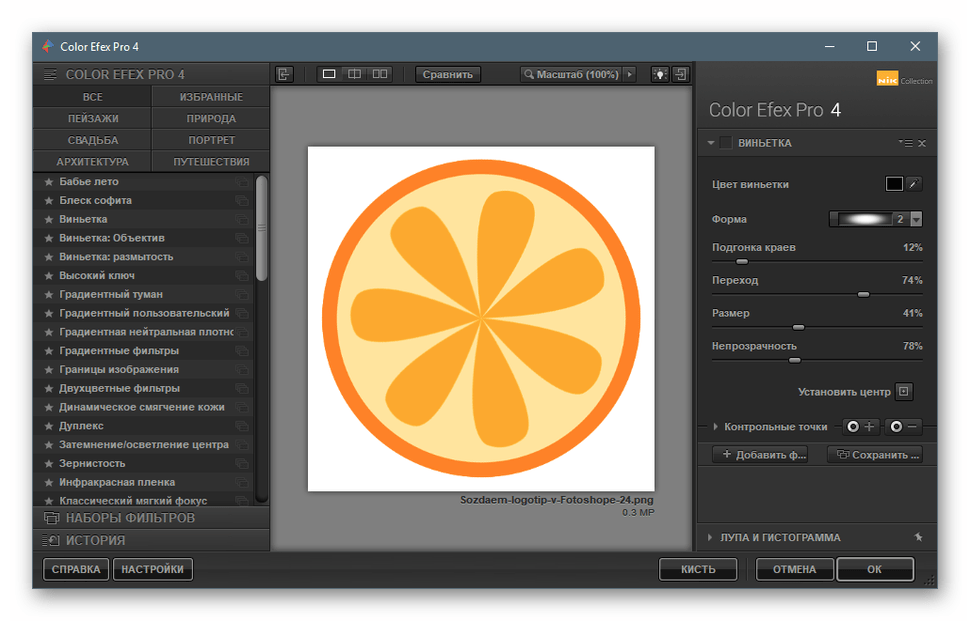Hide the left filter panel using toolbar icon

coord(283,74)
